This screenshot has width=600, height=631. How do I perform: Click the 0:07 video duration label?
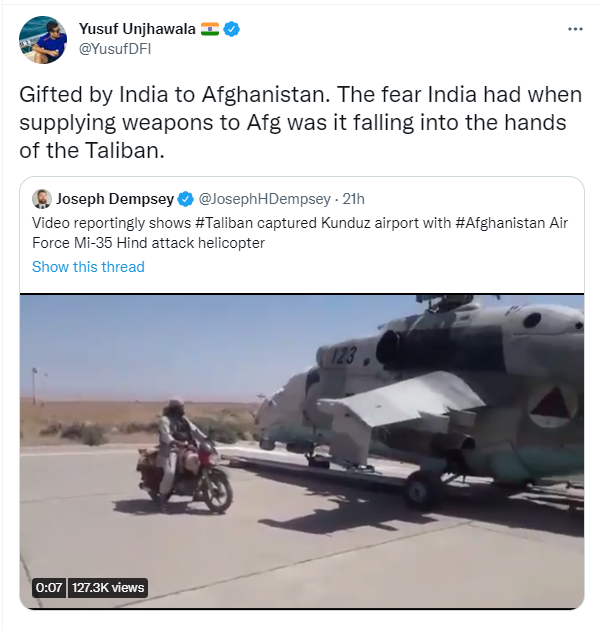pyautogui.click(x=49, y=588)
